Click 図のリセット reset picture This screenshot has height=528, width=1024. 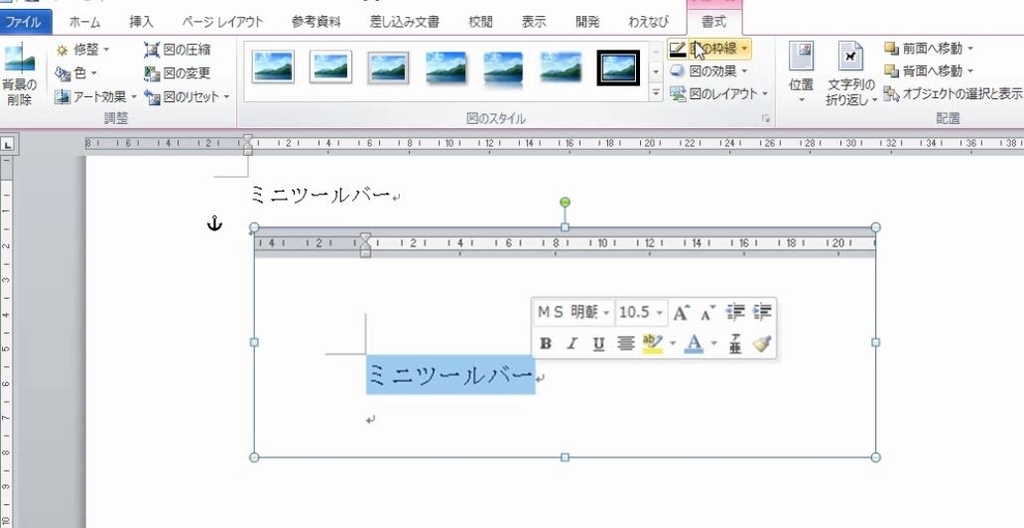tap(187, 97)
